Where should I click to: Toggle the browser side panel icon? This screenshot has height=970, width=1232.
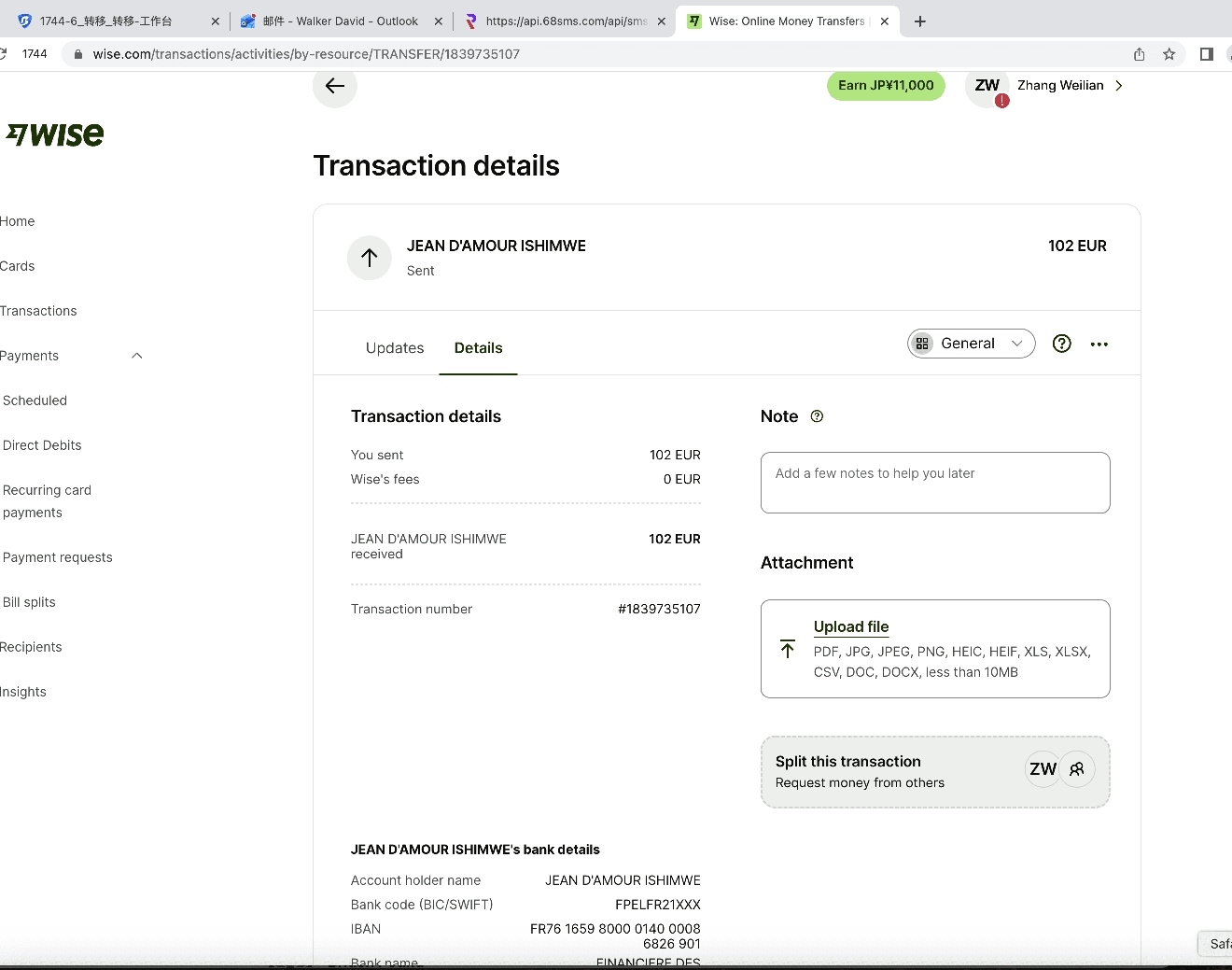(1206, 54)
